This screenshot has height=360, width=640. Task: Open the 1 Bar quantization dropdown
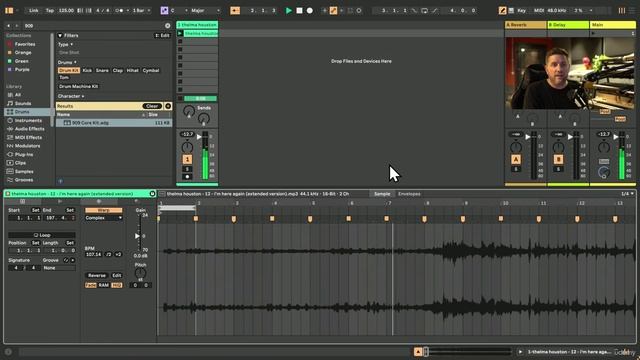click(141, 10)
